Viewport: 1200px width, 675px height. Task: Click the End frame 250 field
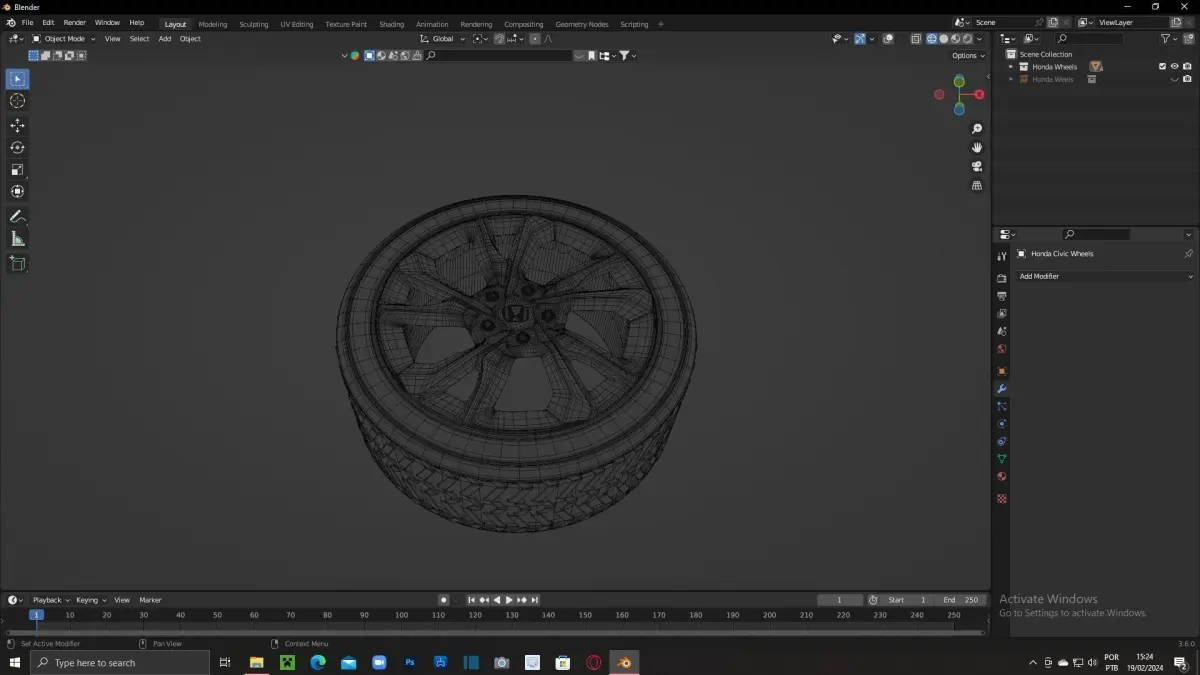point(962,600)
